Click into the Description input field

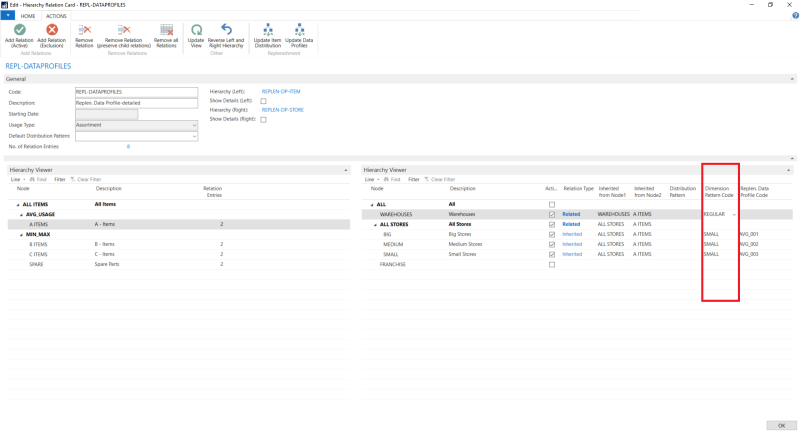[x=136, y=103]
